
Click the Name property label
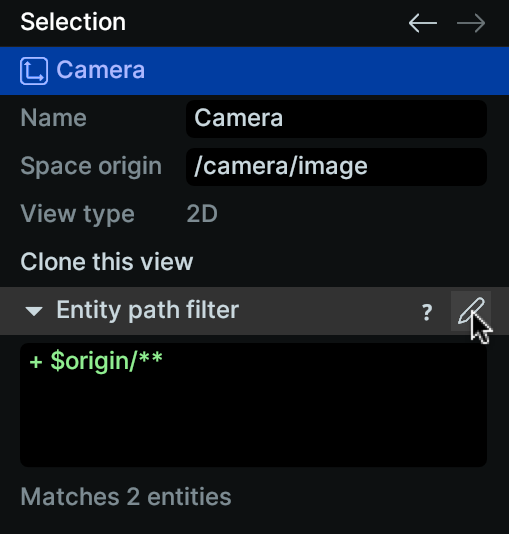pos(53,118)
